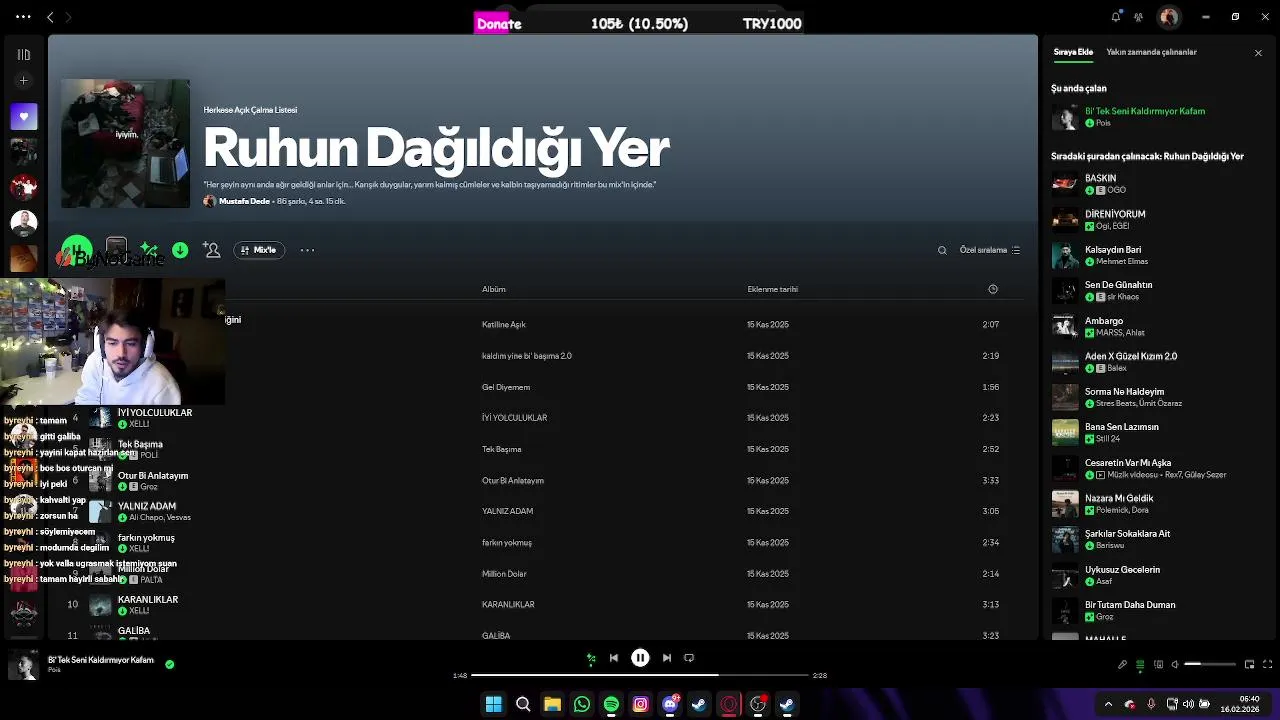Open Mustafa Dede's profile link
The width and height of the screenshot is (1280, 720).
(244, 201)
